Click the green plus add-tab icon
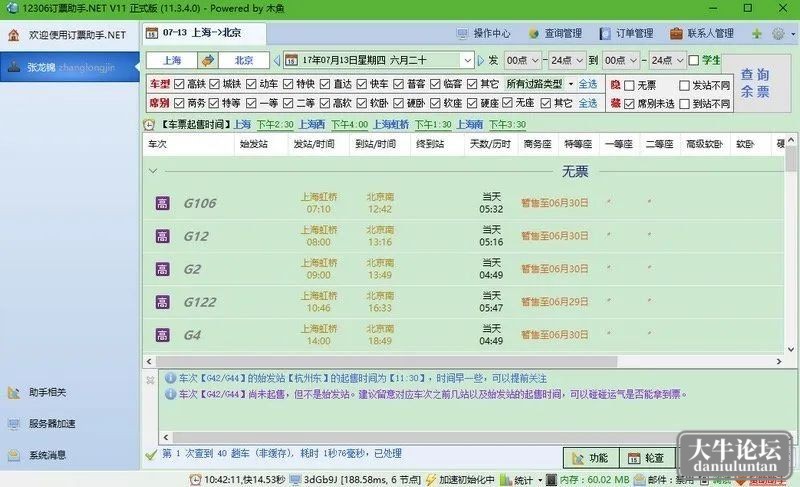This screenshot has height=487, width=800. (757, 34)
